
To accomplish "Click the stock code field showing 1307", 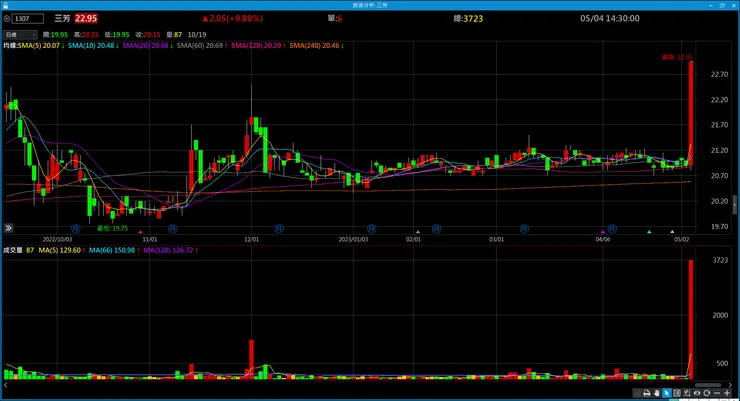I will [x=28, y=19].
